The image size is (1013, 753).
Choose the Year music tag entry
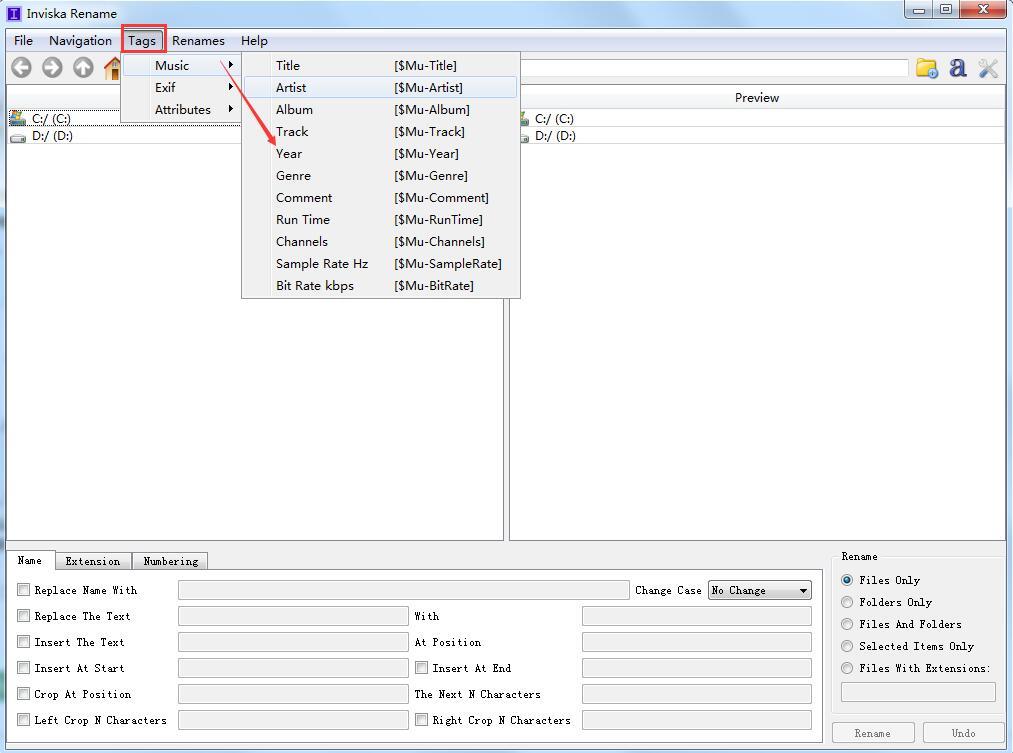point(289,153)
